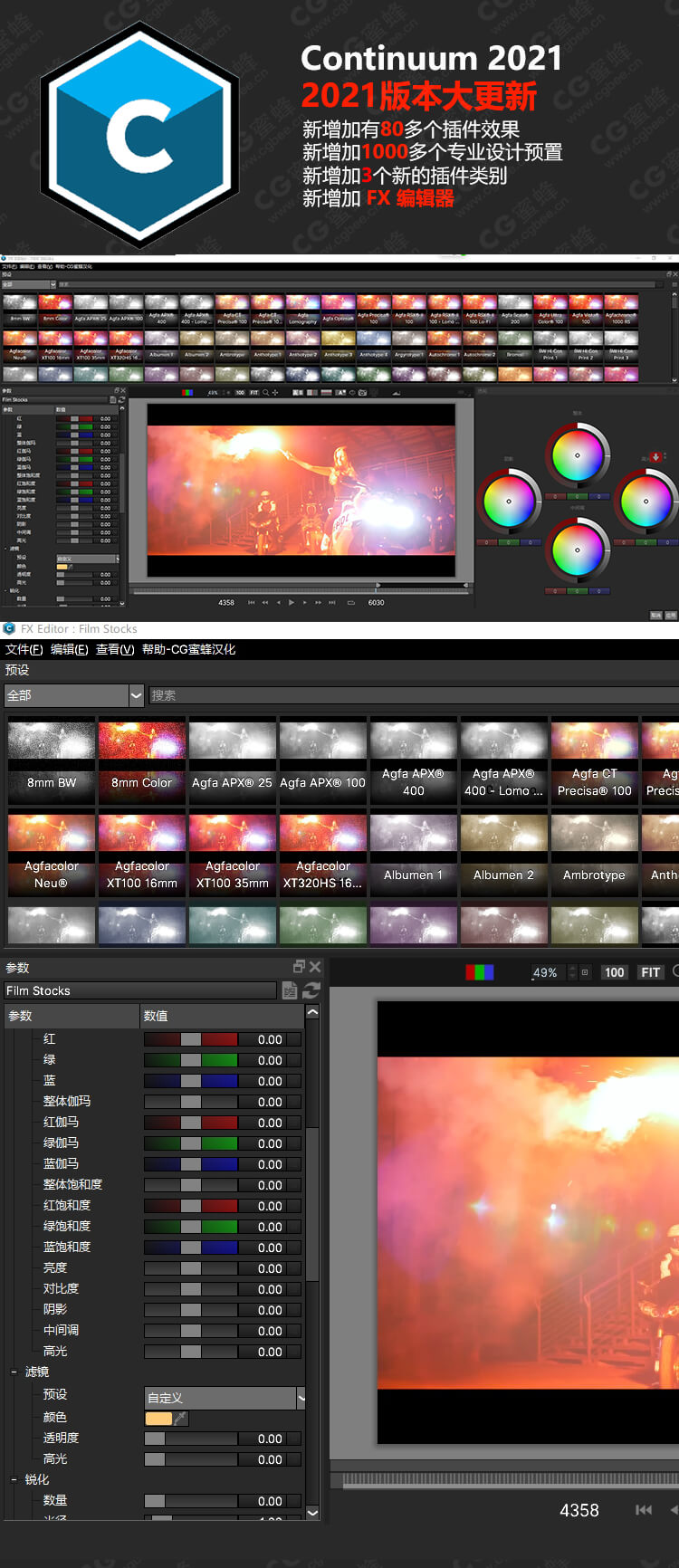Open the orange 颜色 color swatch

(158, 1418)
